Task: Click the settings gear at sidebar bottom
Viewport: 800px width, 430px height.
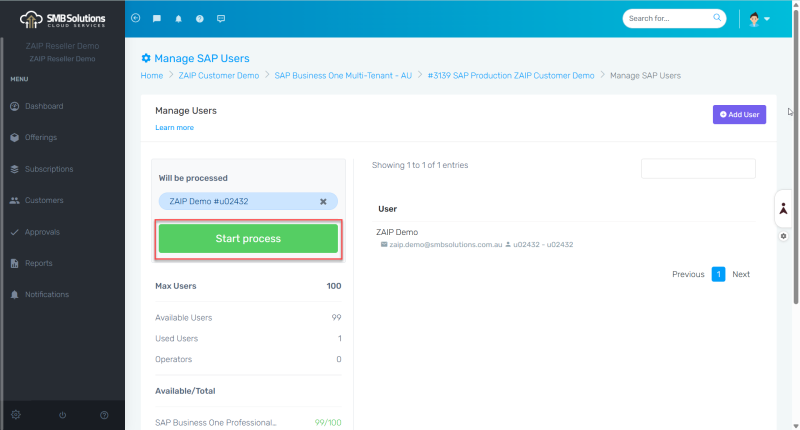Action: [16, 414]
